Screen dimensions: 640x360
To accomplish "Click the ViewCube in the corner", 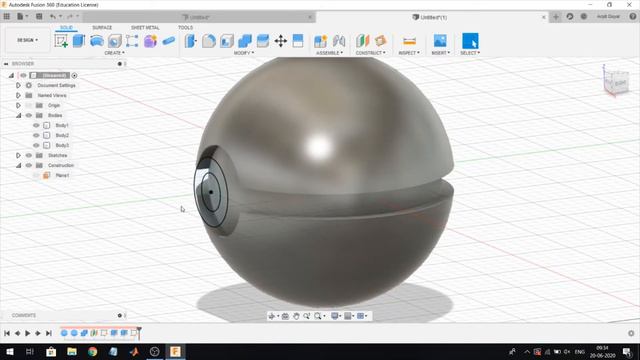I will point(616,82).
